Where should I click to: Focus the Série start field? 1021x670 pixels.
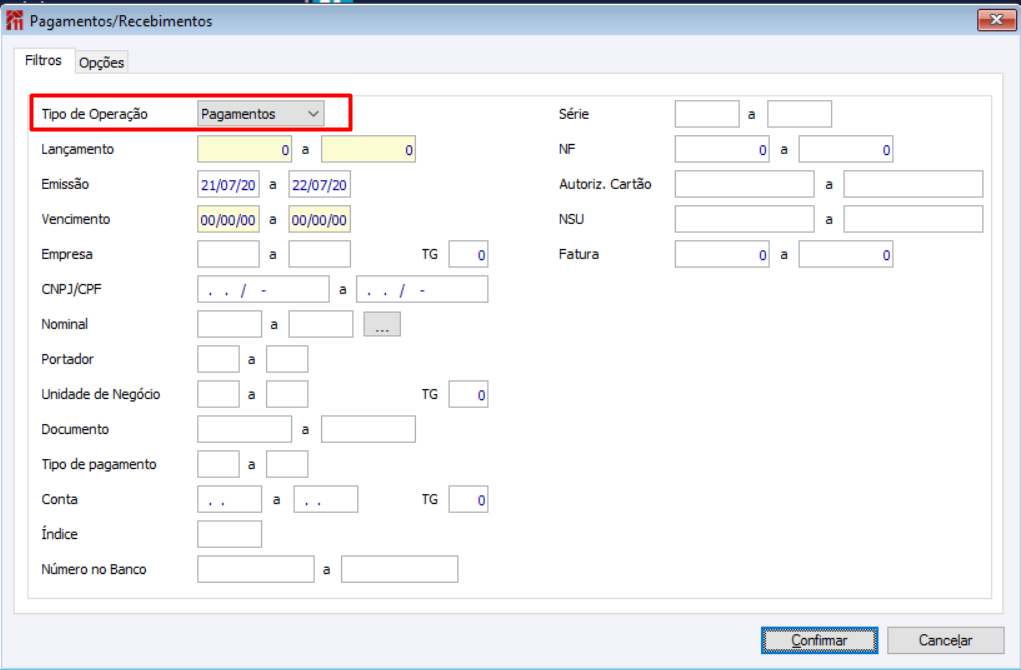(x=706, y=114)
